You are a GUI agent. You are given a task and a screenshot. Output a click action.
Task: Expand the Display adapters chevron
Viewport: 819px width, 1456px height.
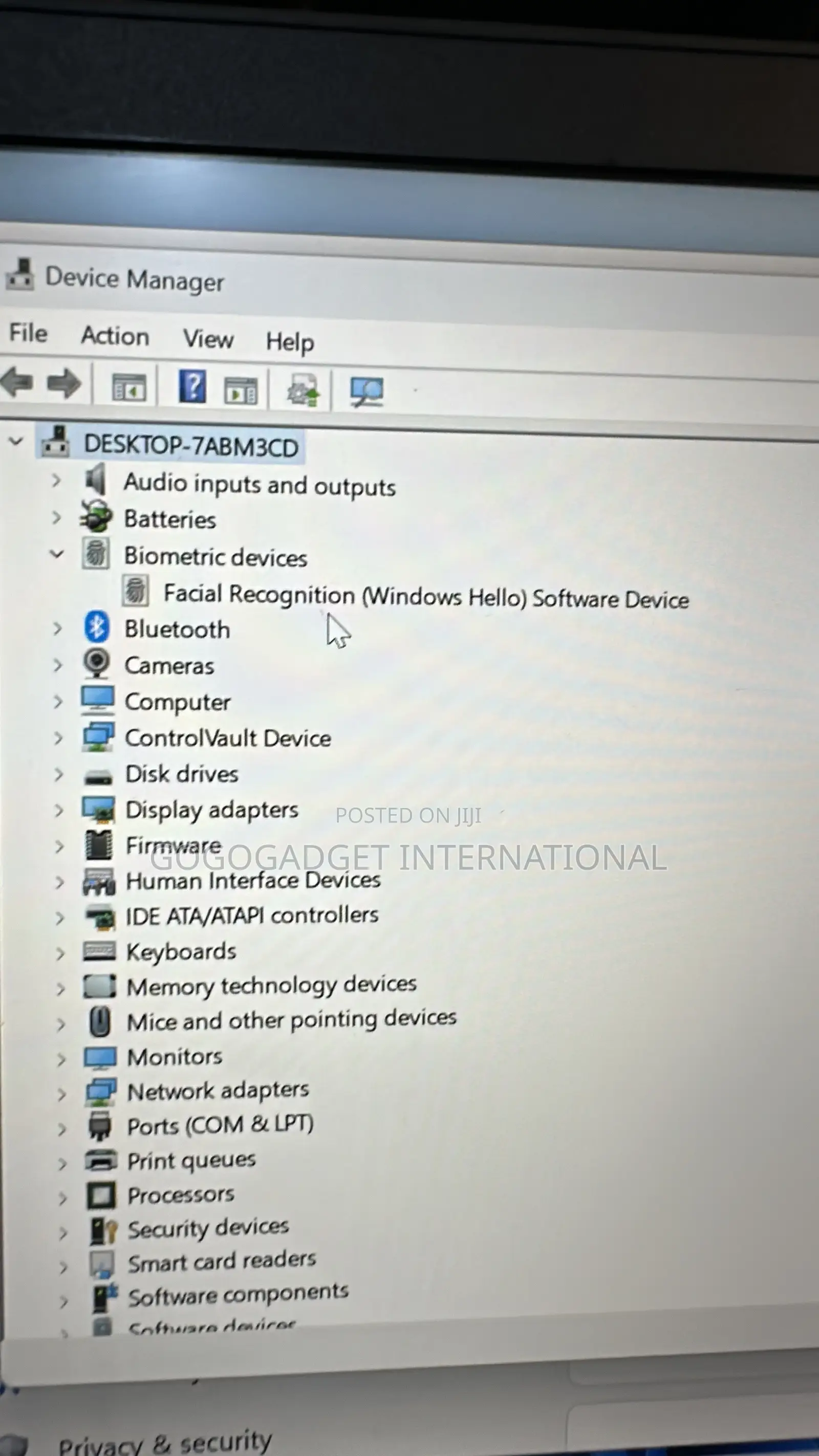(59, 810)
